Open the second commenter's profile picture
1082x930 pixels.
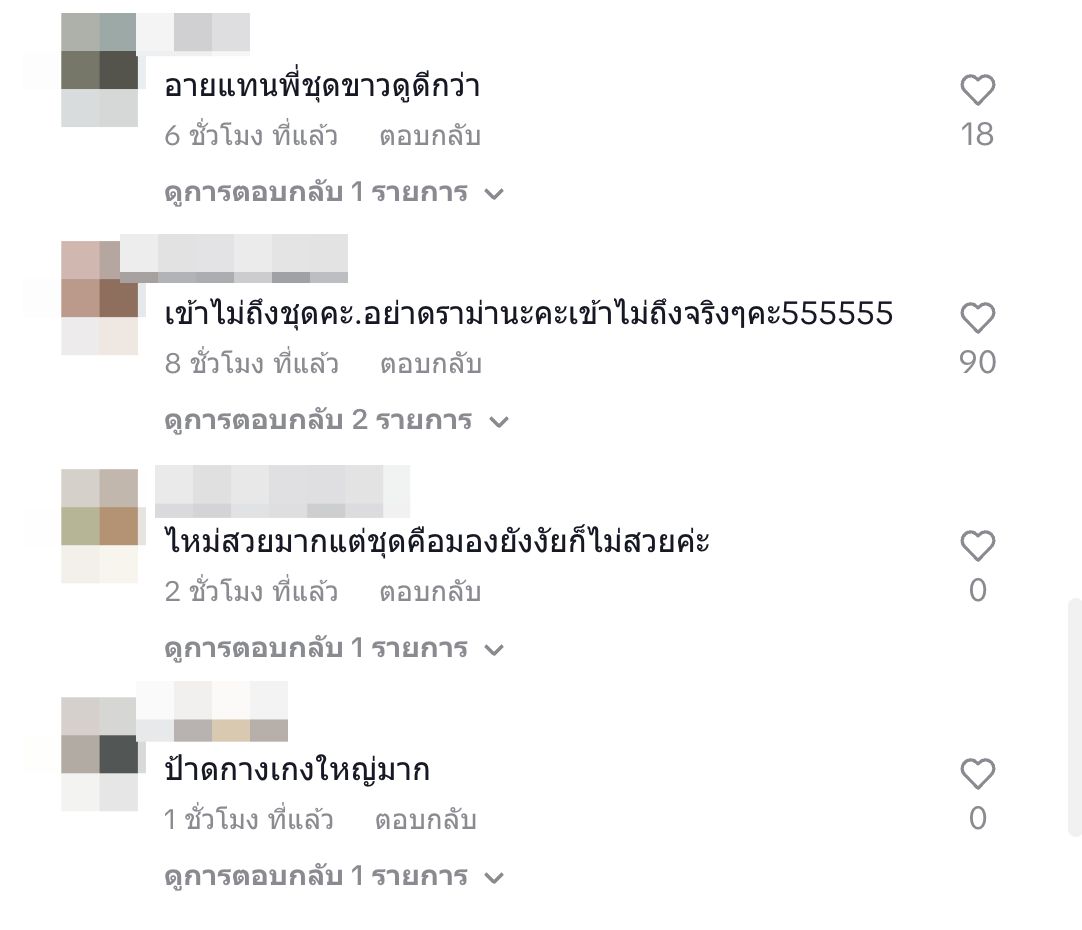(99, 297)
